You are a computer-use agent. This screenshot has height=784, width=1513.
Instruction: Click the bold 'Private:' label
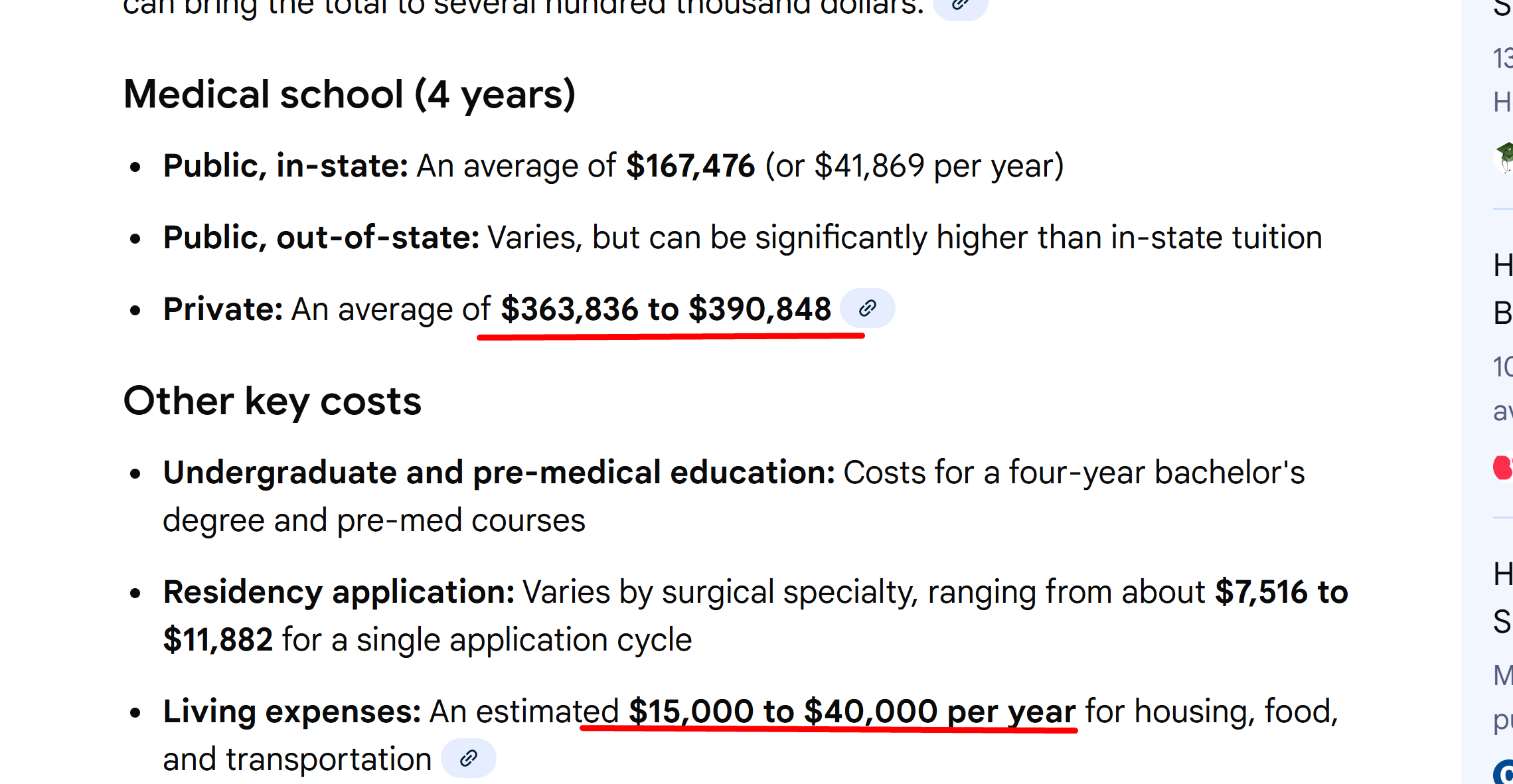click(223, 309)
